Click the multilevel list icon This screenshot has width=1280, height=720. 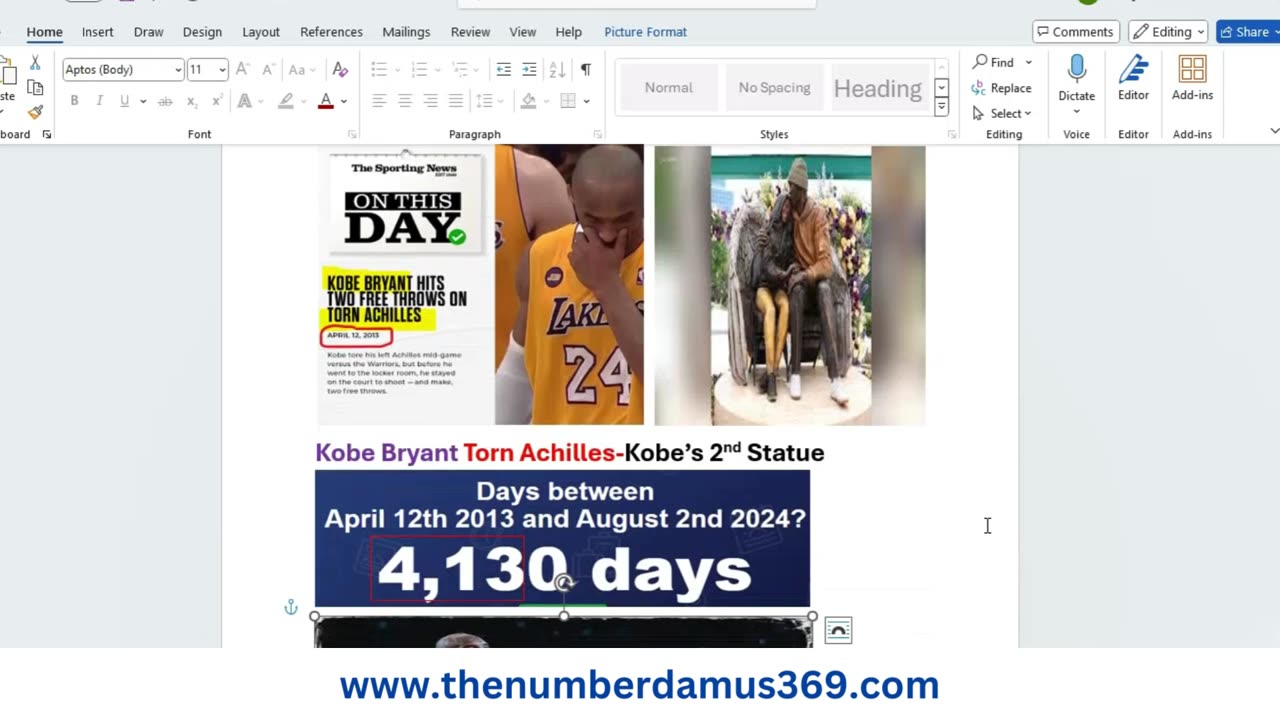point(459,70)
